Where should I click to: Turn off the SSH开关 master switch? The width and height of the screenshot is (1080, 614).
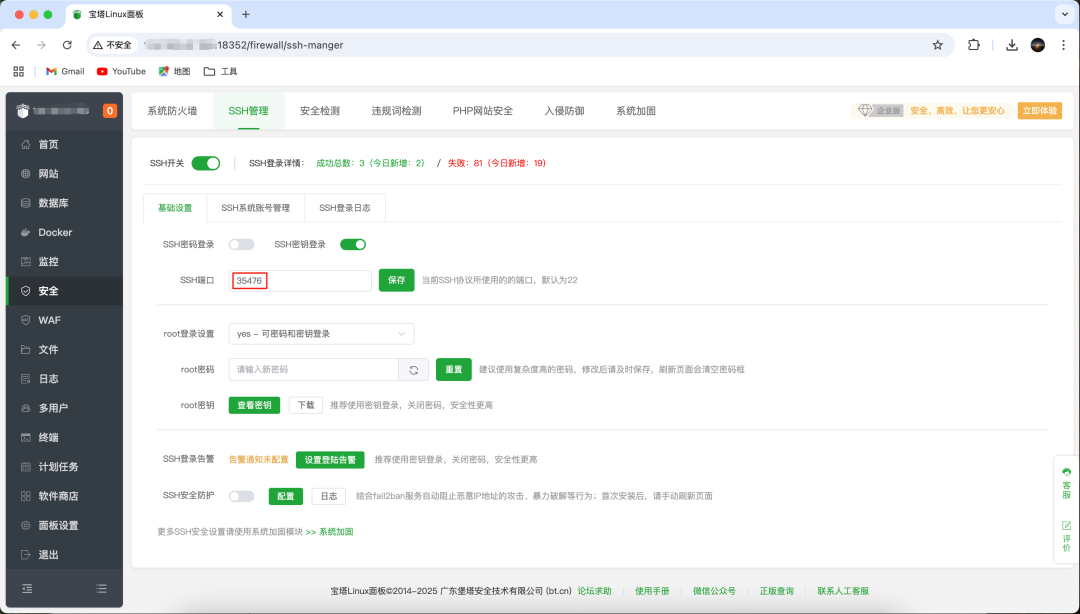(x=205, y=162)
